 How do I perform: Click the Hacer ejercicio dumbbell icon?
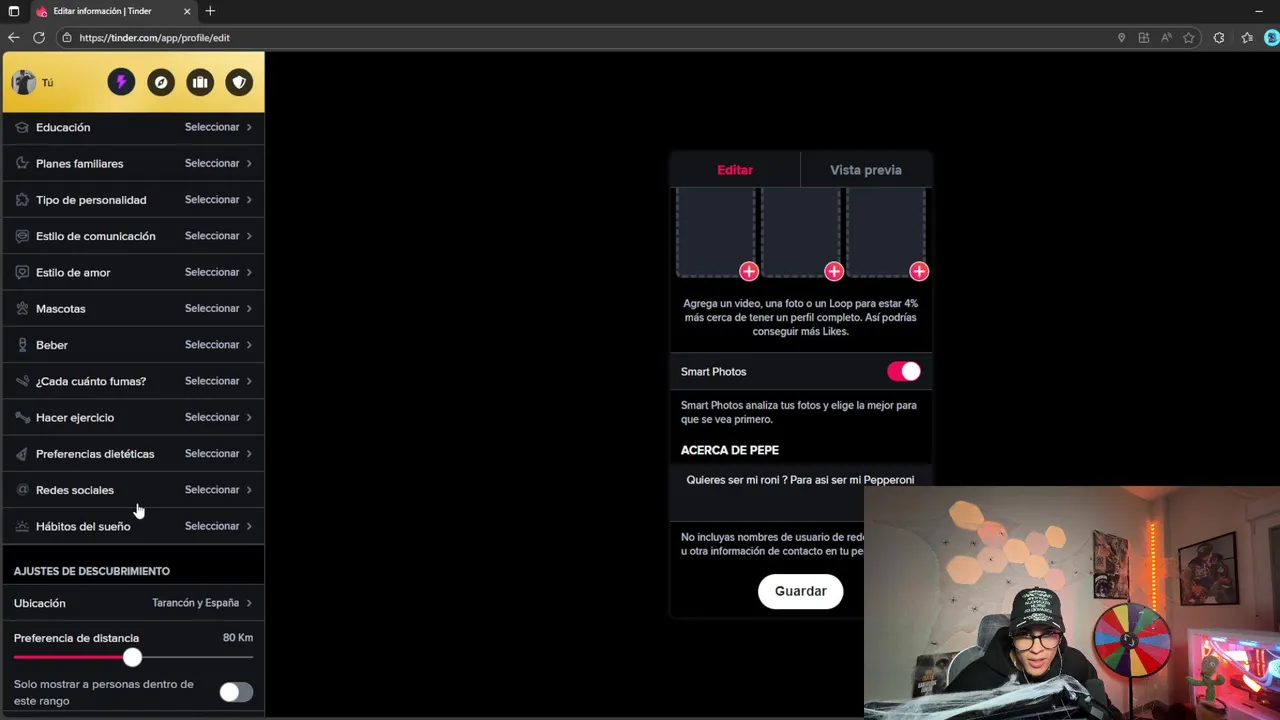coord(22,417)
